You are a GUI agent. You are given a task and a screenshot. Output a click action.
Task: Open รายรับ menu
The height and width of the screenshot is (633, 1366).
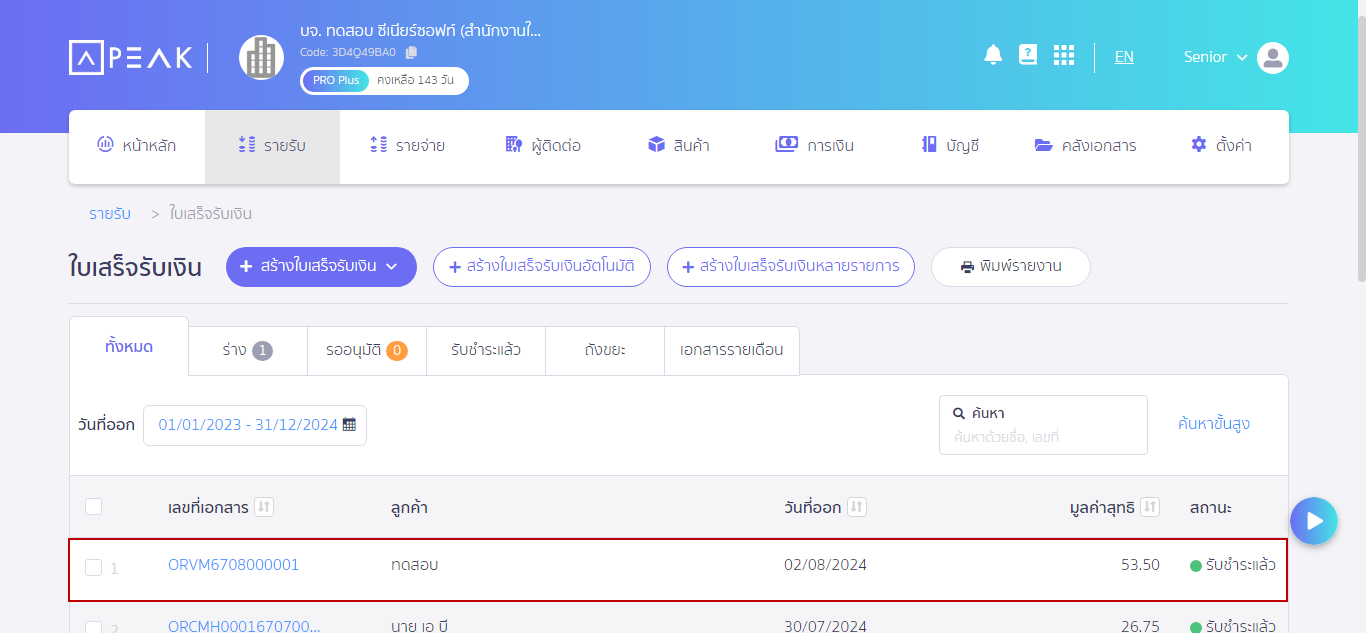click(x=272, y=146)
